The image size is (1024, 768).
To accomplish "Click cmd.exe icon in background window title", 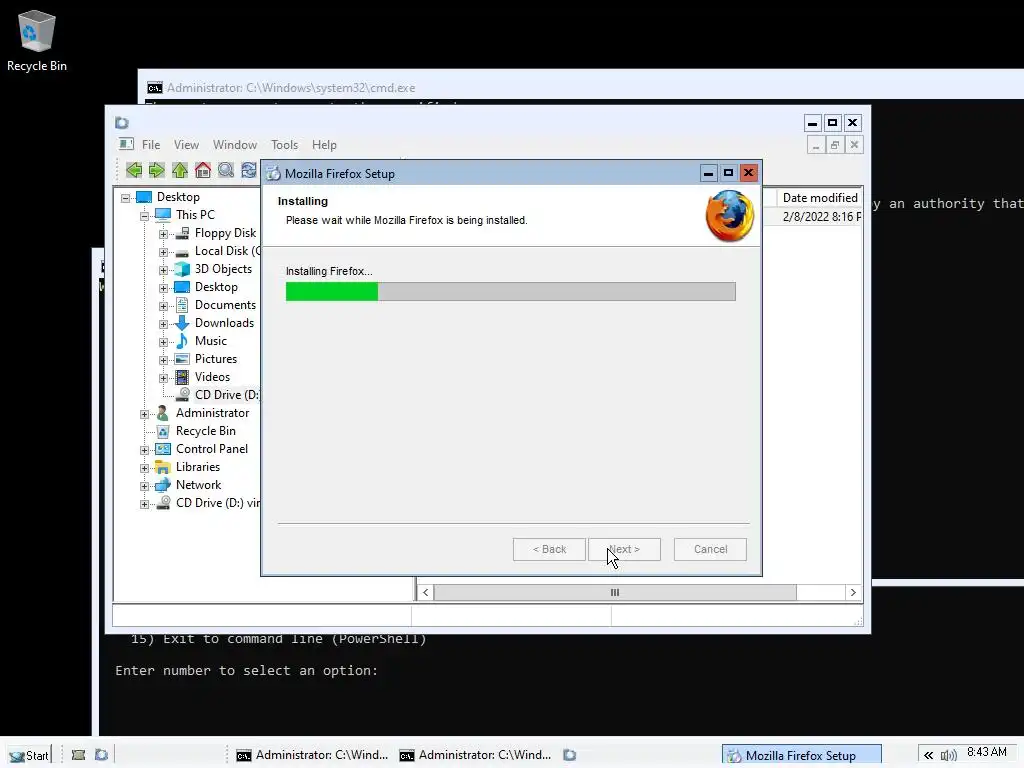I will tap(155, 88).
